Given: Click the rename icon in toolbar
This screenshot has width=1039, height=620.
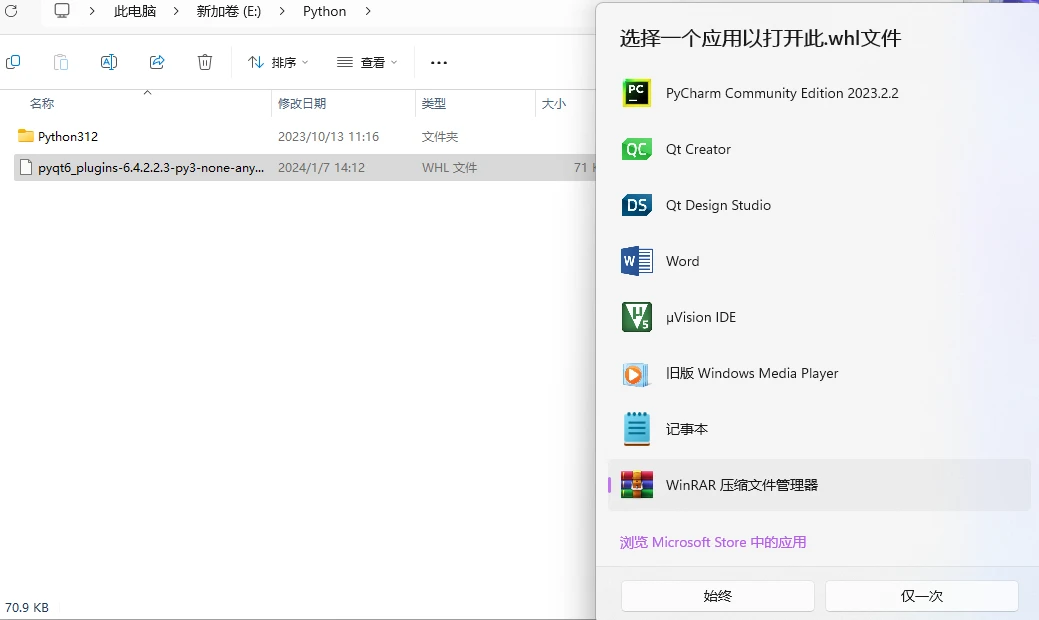Looking at the screenshot, I should pyautogui.click(x=109, y=62).
